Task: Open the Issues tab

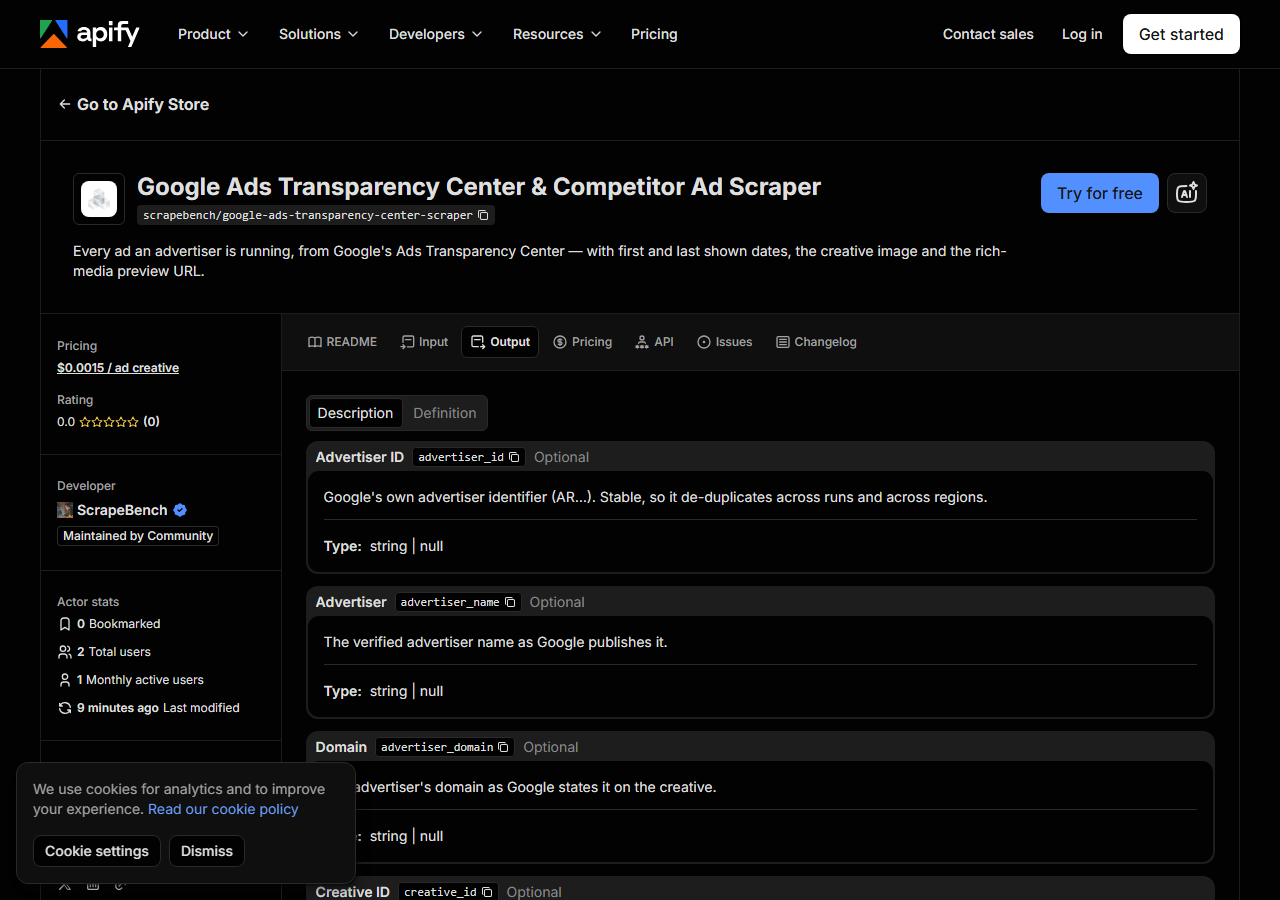Action: tap(724, 342)
